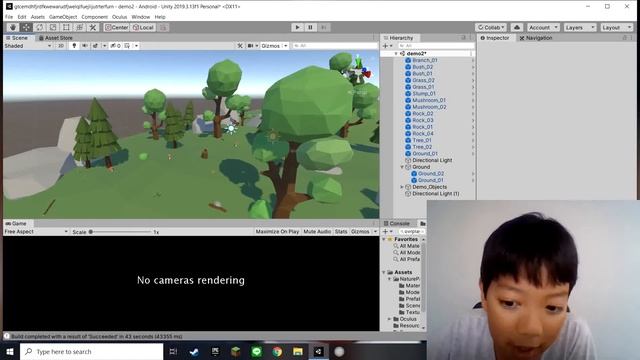Toggle the Stats button
The width and height of the screenshot is (640, 360).
[341, 231]
